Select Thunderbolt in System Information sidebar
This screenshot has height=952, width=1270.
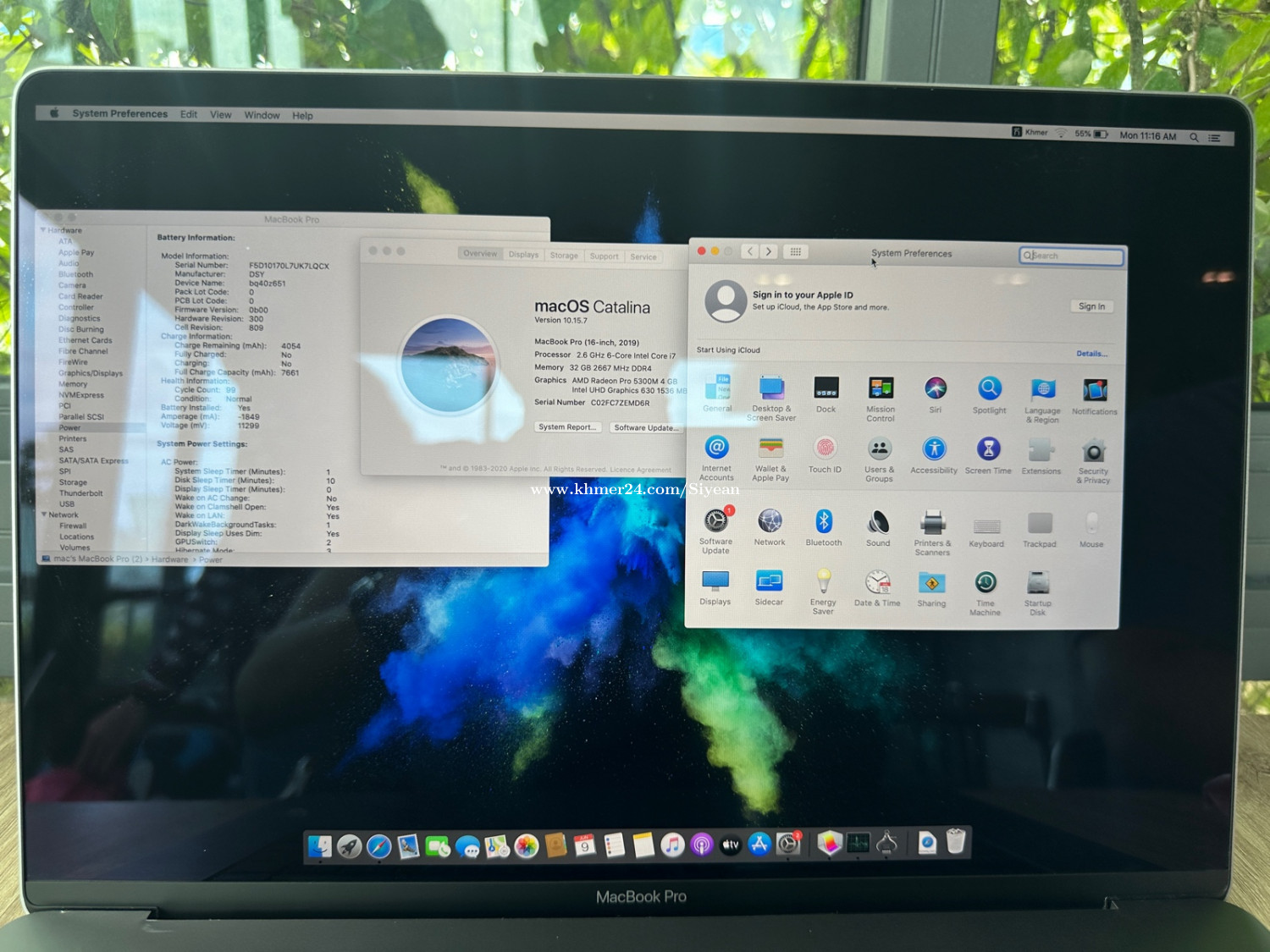coord(81,493)
